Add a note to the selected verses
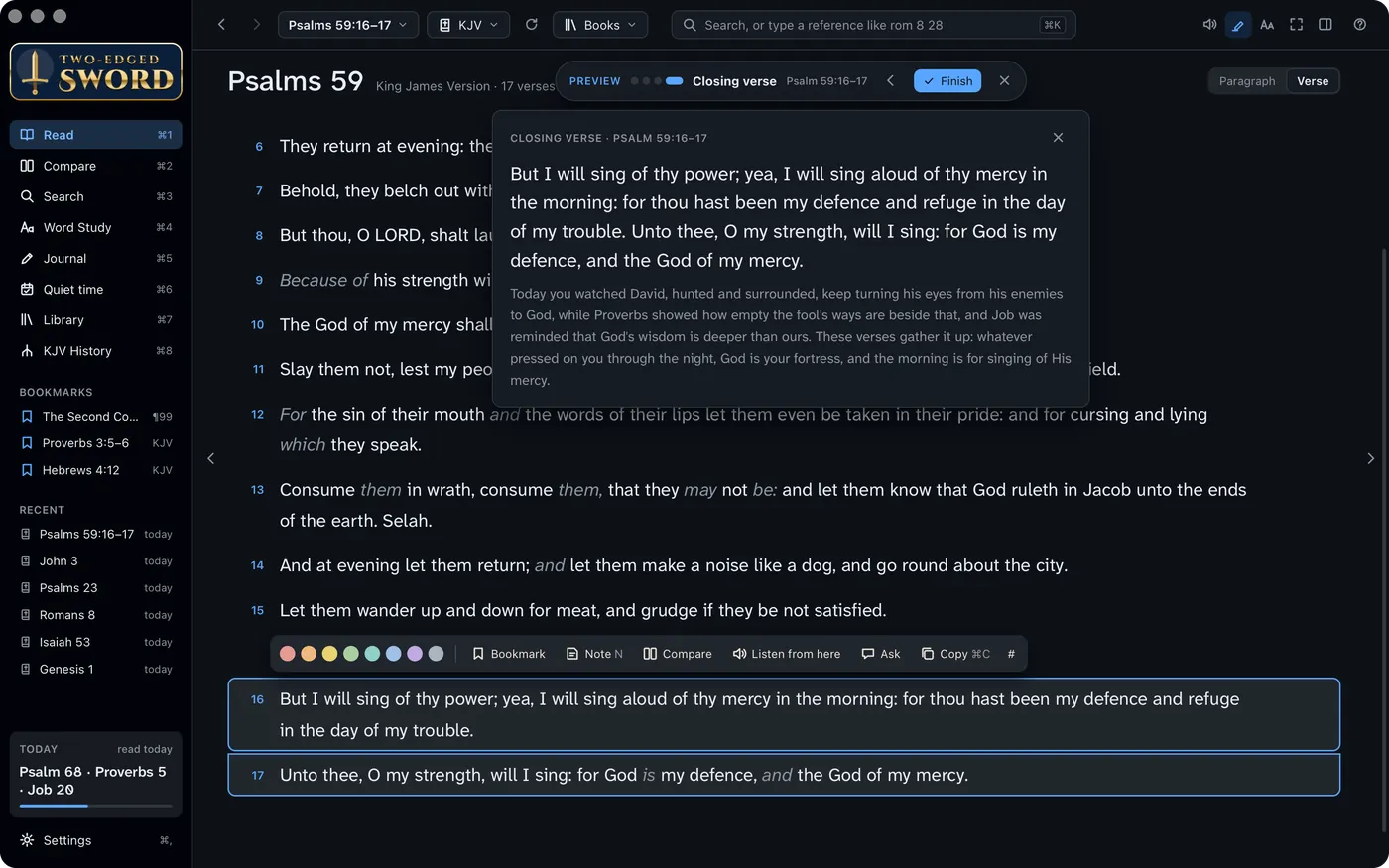1389x868 pixels. pyautogui.click(x=594, y=654)
